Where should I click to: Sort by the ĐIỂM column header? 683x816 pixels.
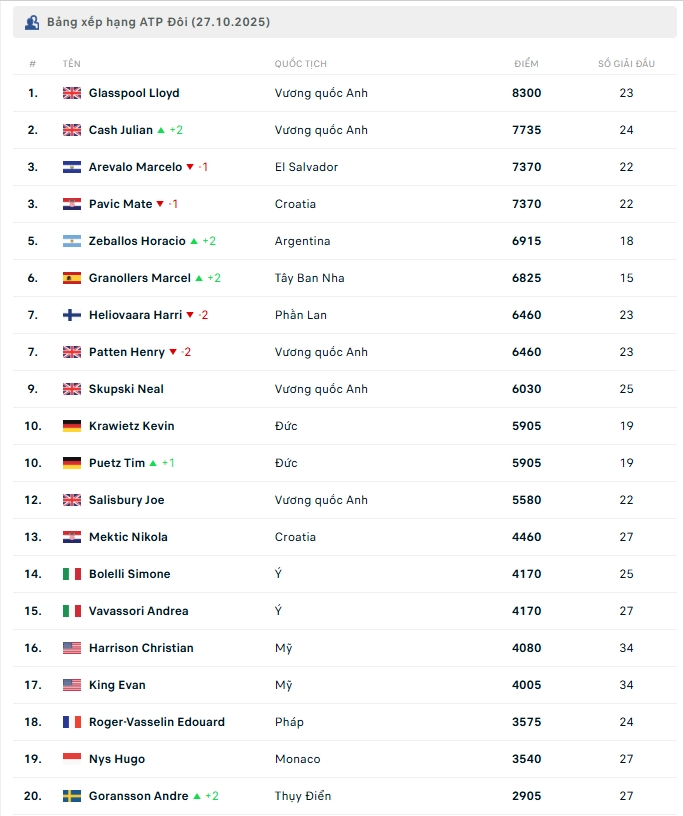[x=526, y=64]
